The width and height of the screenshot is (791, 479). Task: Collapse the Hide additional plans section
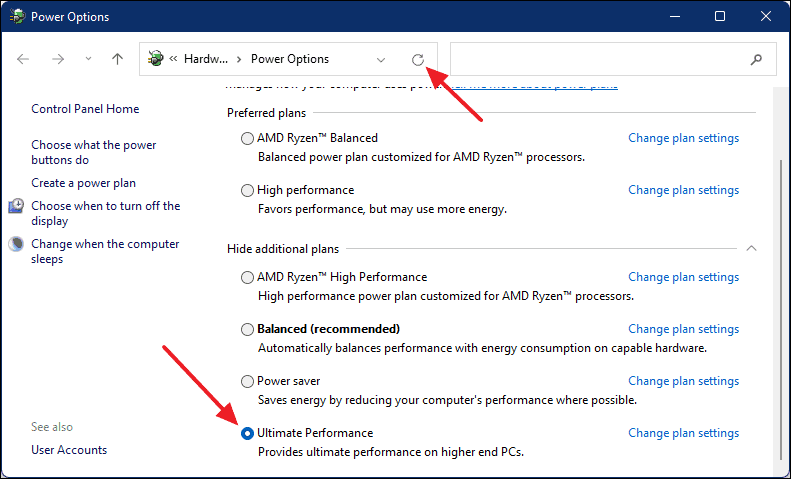[751, 248]
